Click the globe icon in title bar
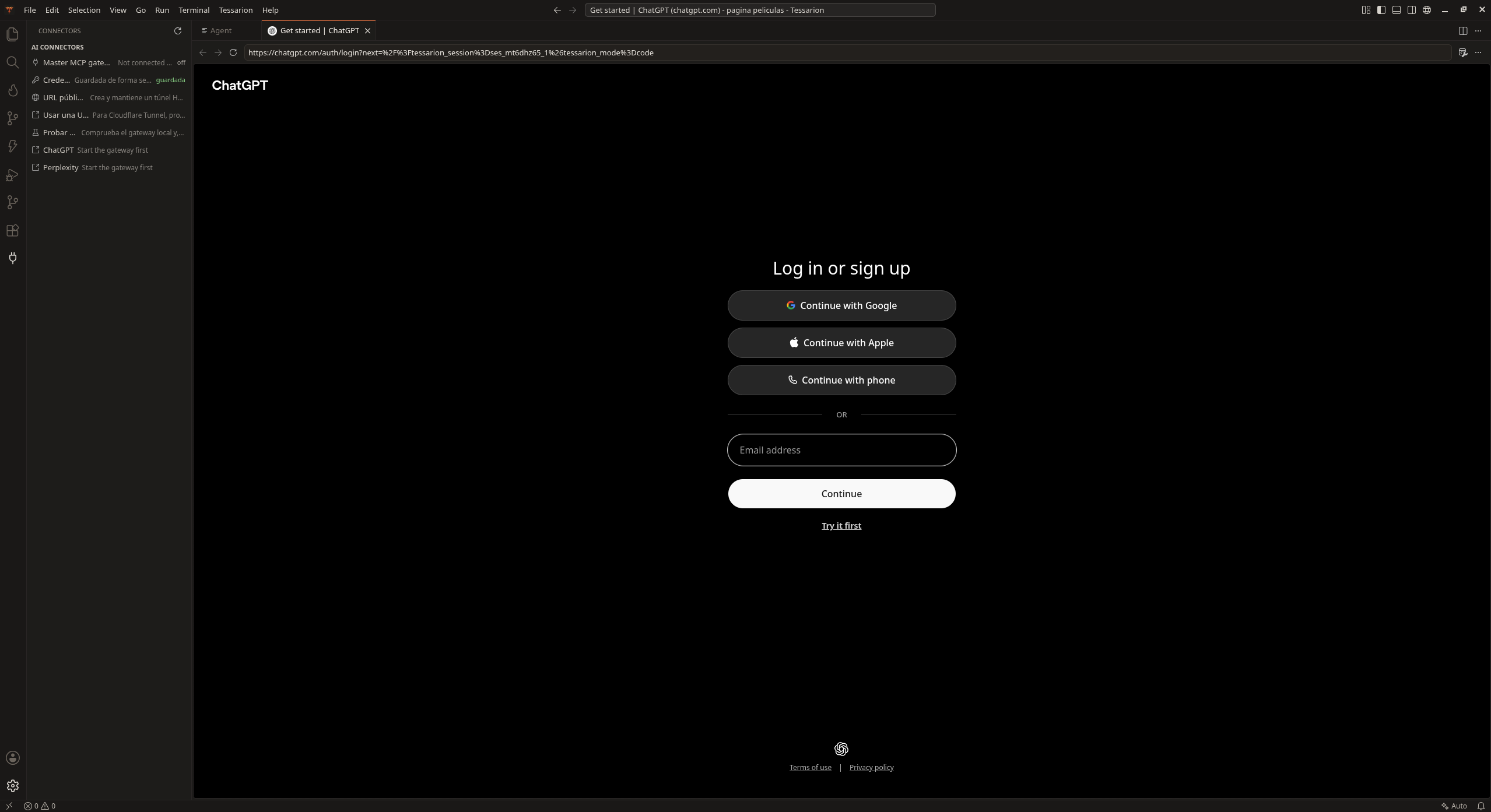 [1427, 10]
